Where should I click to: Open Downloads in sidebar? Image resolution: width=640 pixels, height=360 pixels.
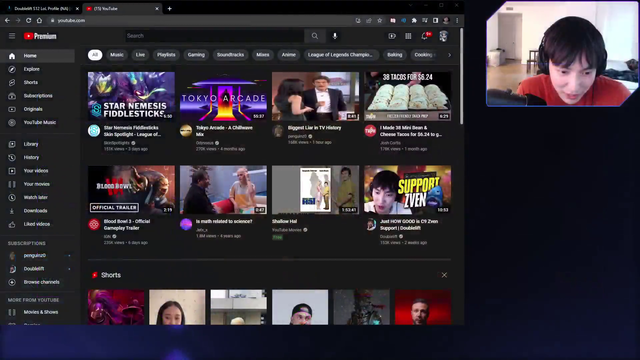point(37,211)
